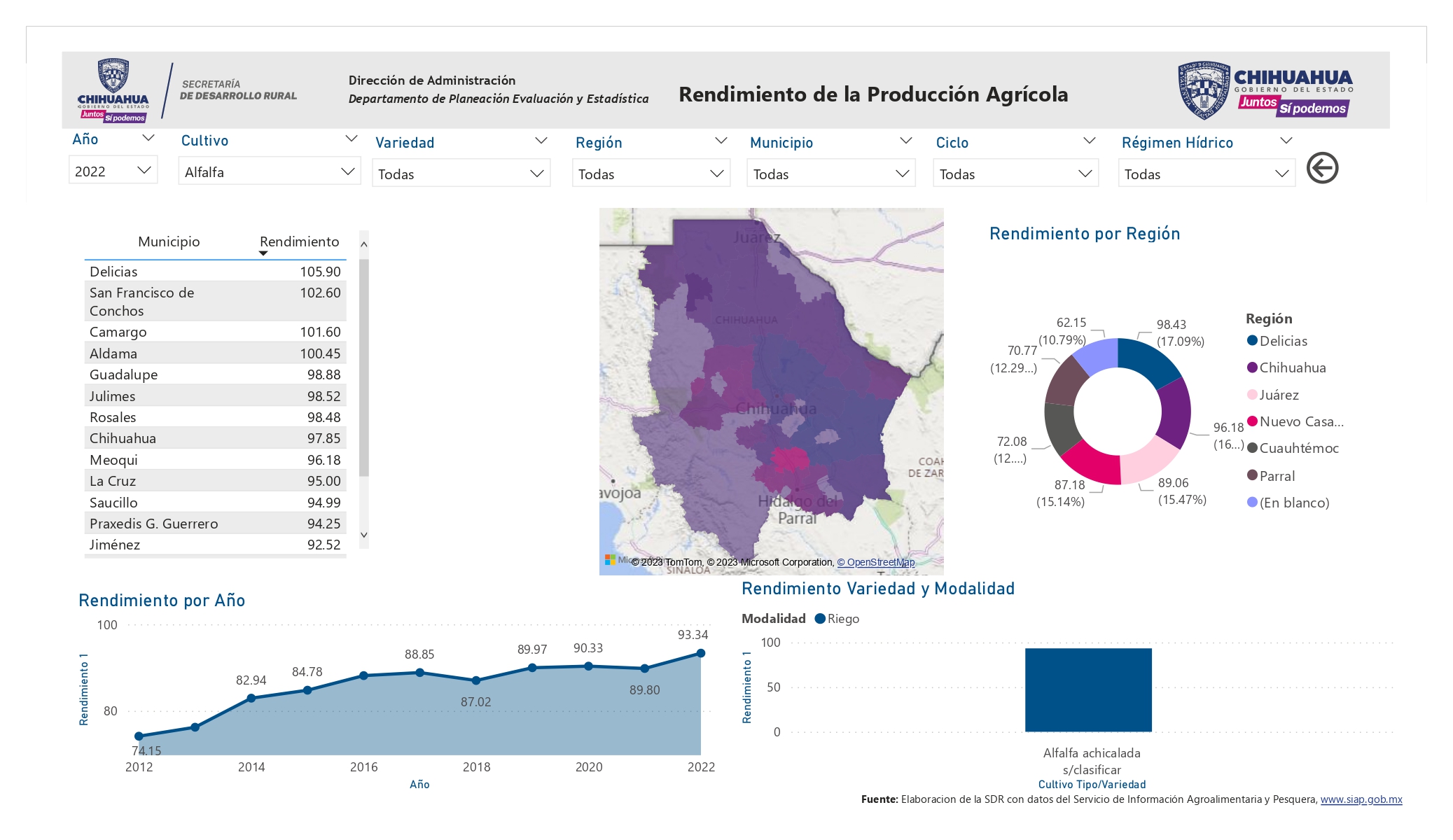
Task: Open the Cultivo Alfalfa dropdown
Action: click(270, 171)
